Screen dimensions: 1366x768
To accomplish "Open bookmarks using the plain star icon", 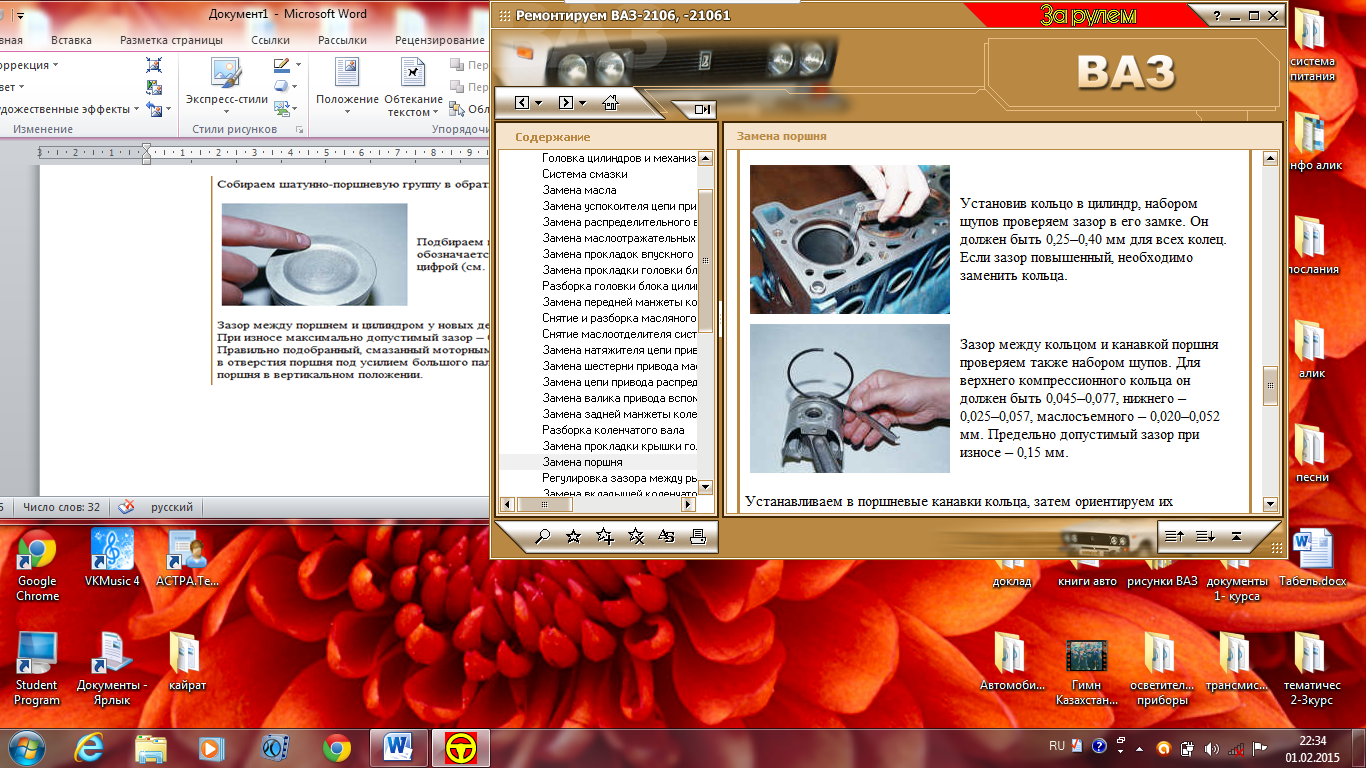I will click(573, 537).
